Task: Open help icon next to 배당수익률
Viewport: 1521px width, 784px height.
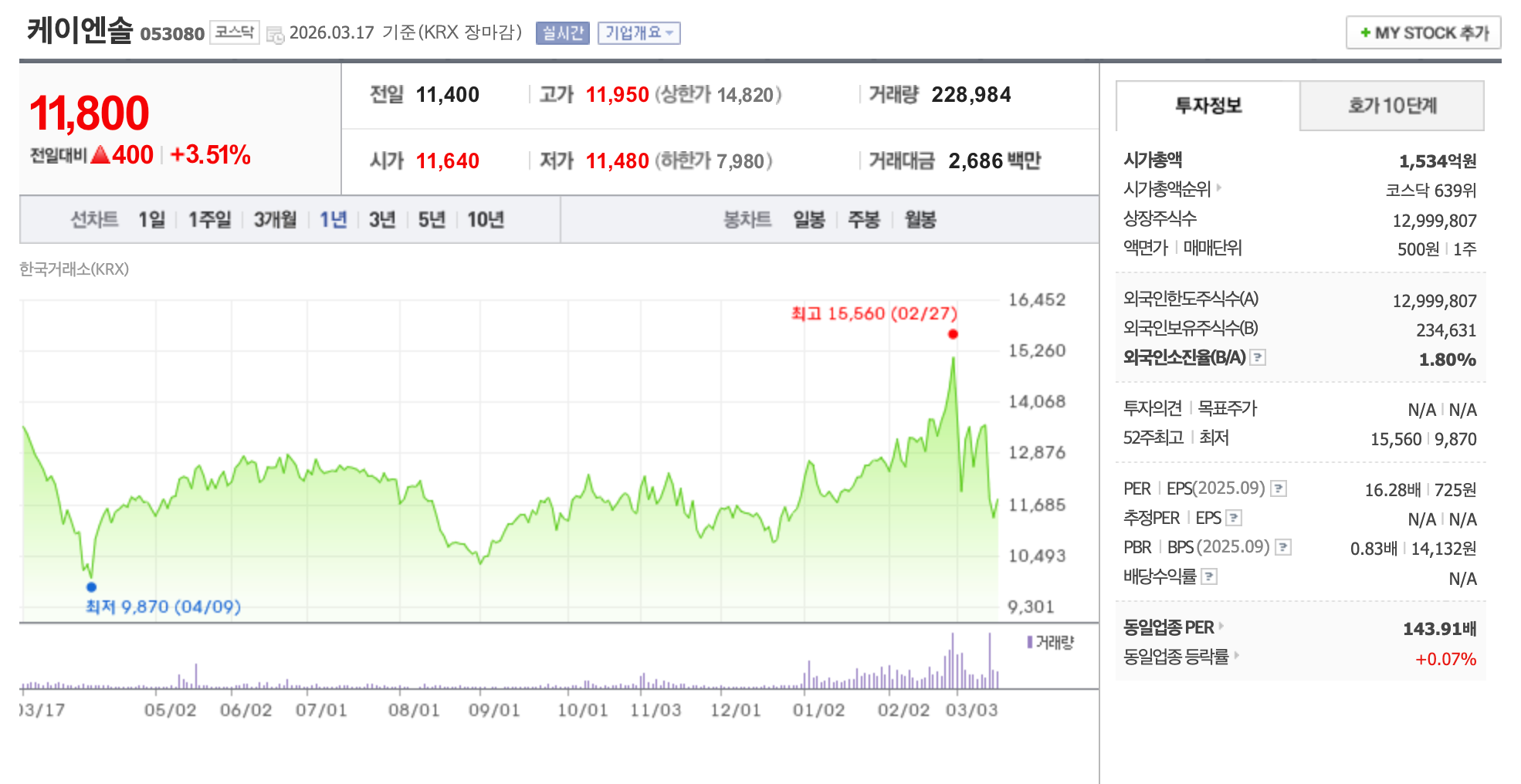Action: tap(1210, 576)
